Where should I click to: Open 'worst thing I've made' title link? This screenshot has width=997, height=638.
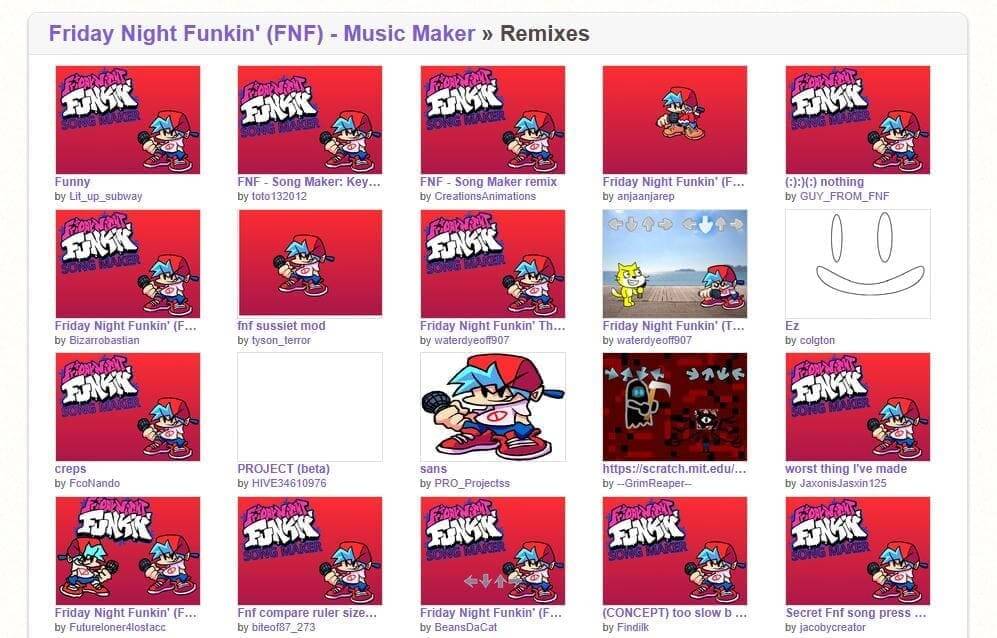point(846,469)
